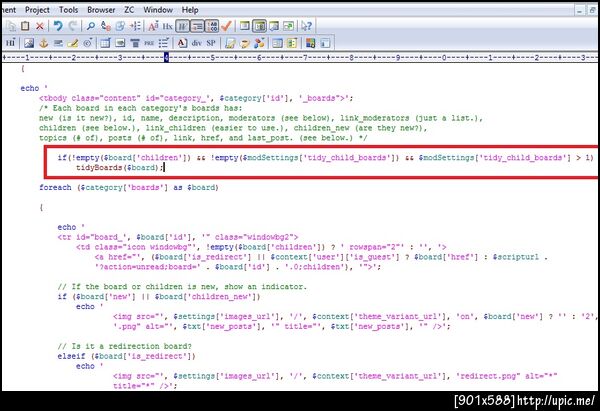Insert an anchor with anchor icon
This screenshot has height=411, width=600.
[44, 43]
